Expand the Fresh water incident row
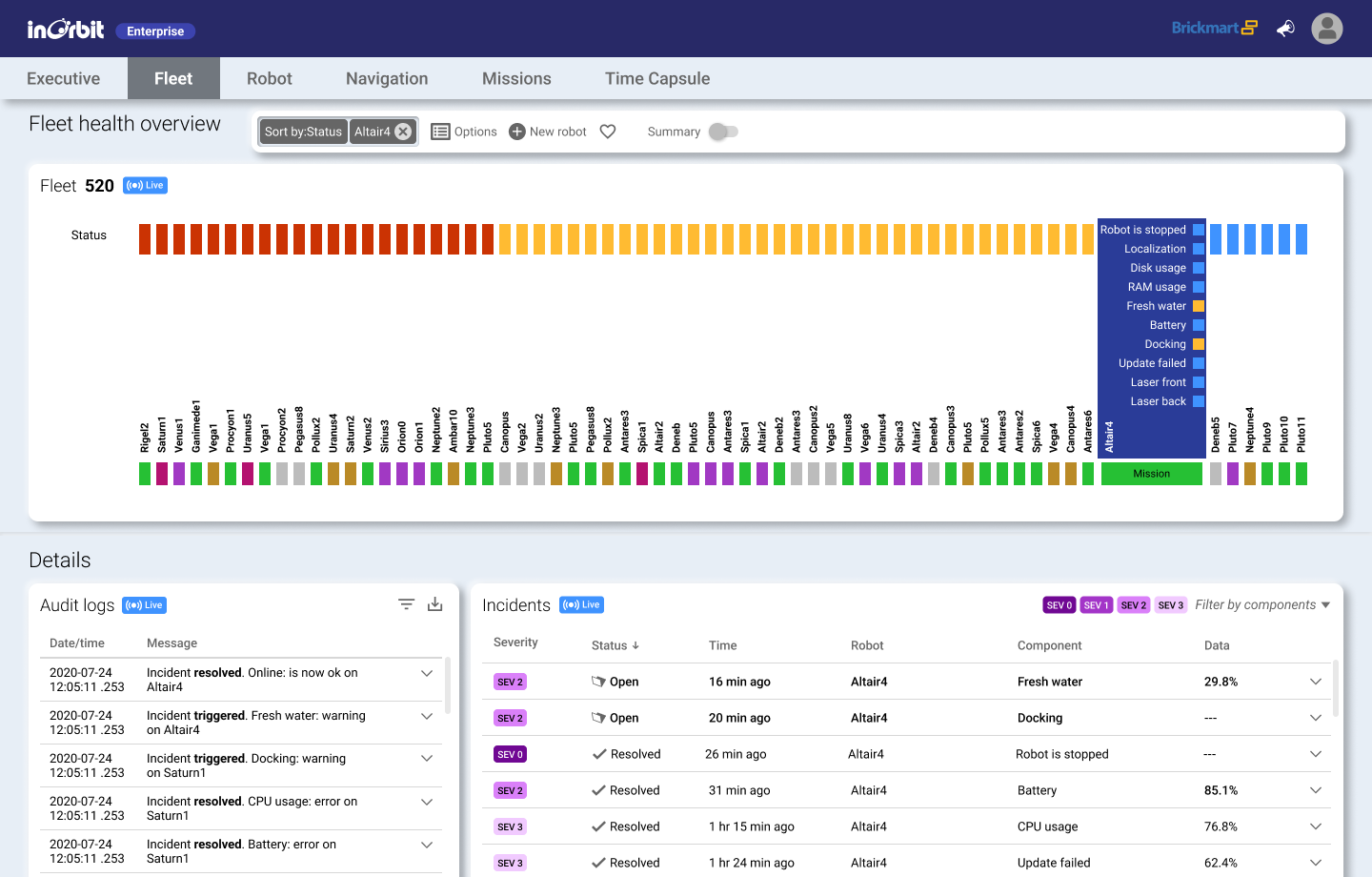 (1316, 682)
